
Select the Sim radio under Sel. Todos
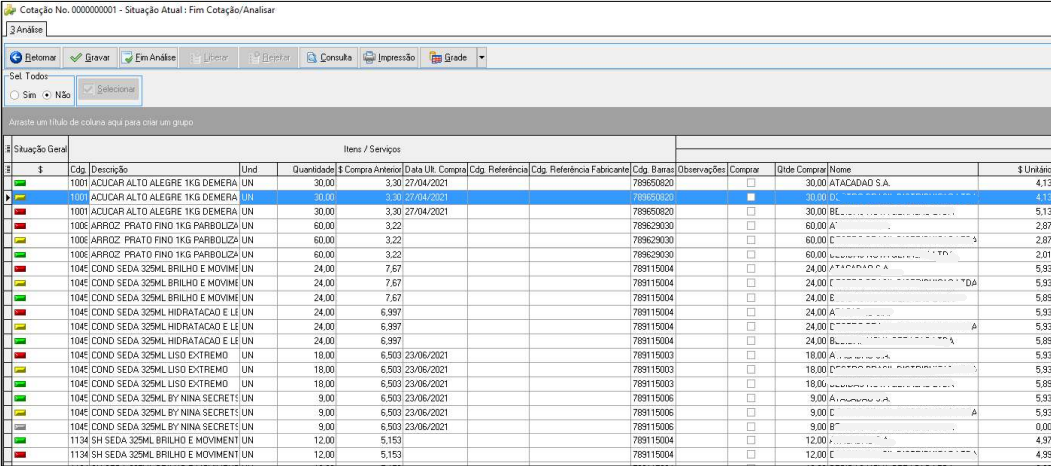[x=23, y=95]
